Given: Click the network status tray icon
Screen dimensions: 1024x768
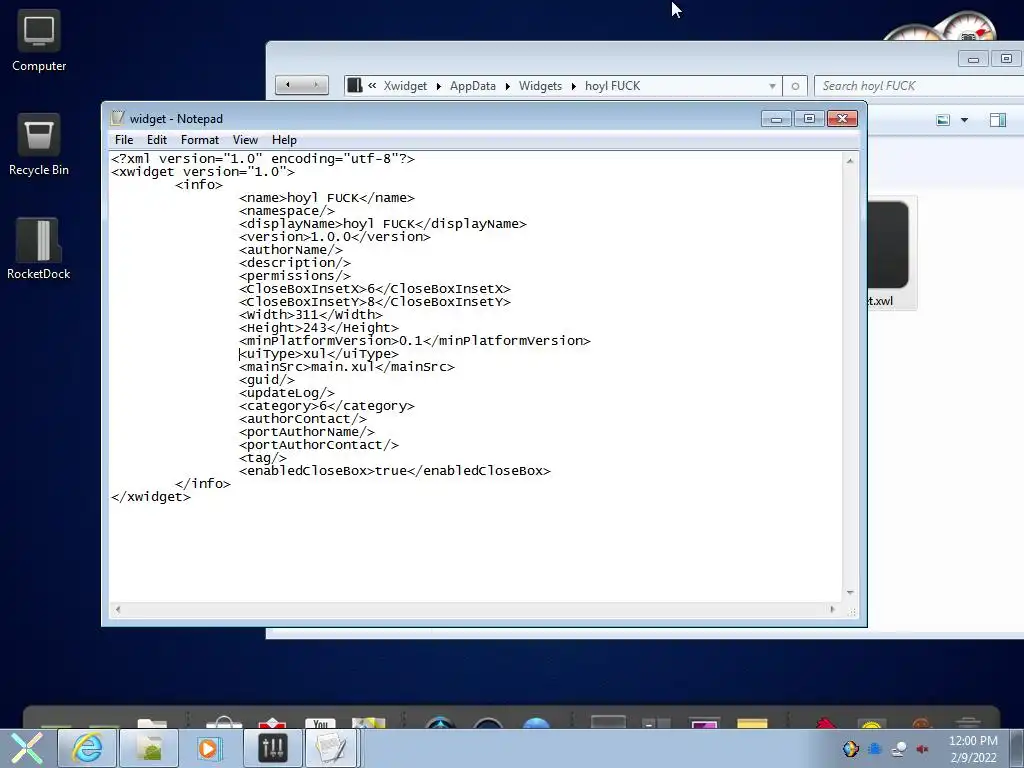Looking at the screenshot, I should [899, 749].
